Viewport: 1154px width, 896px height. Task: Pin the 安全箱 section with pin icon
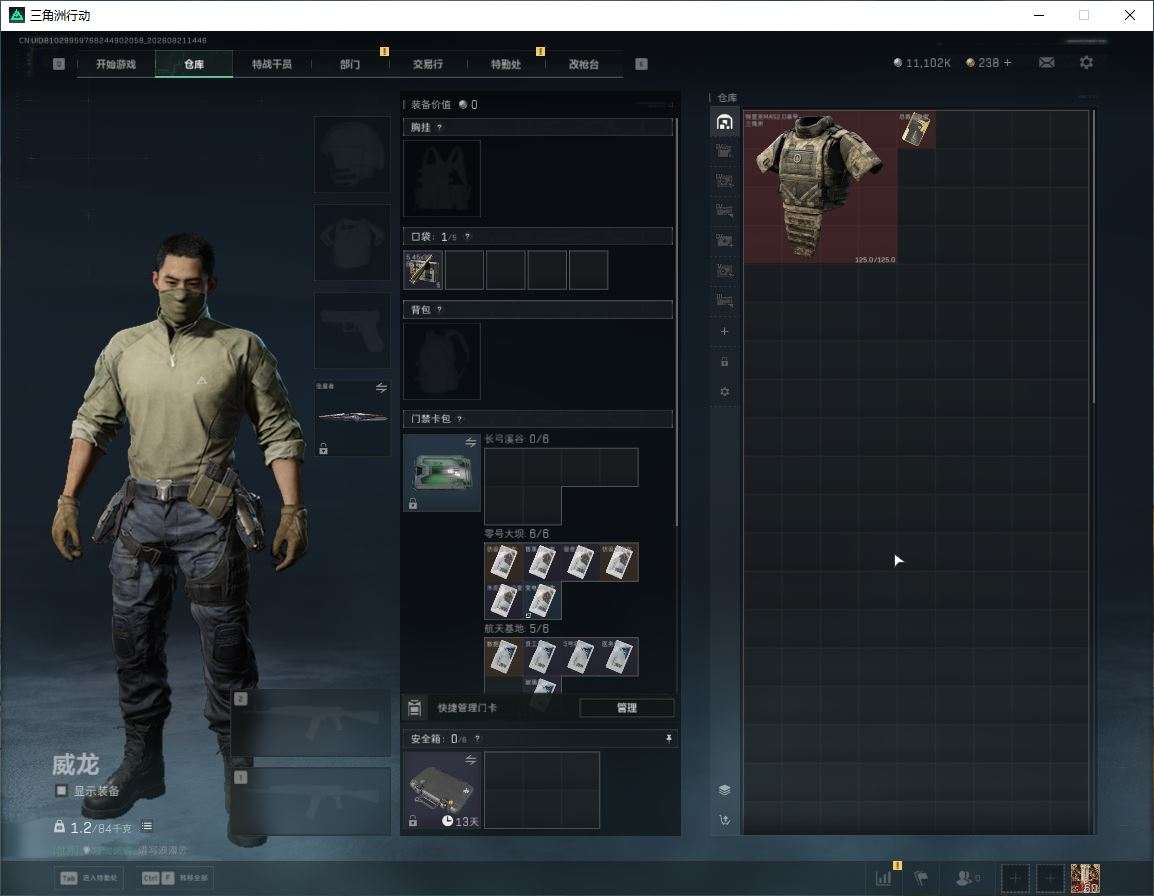pyautogui.click(x=668, y=738)
